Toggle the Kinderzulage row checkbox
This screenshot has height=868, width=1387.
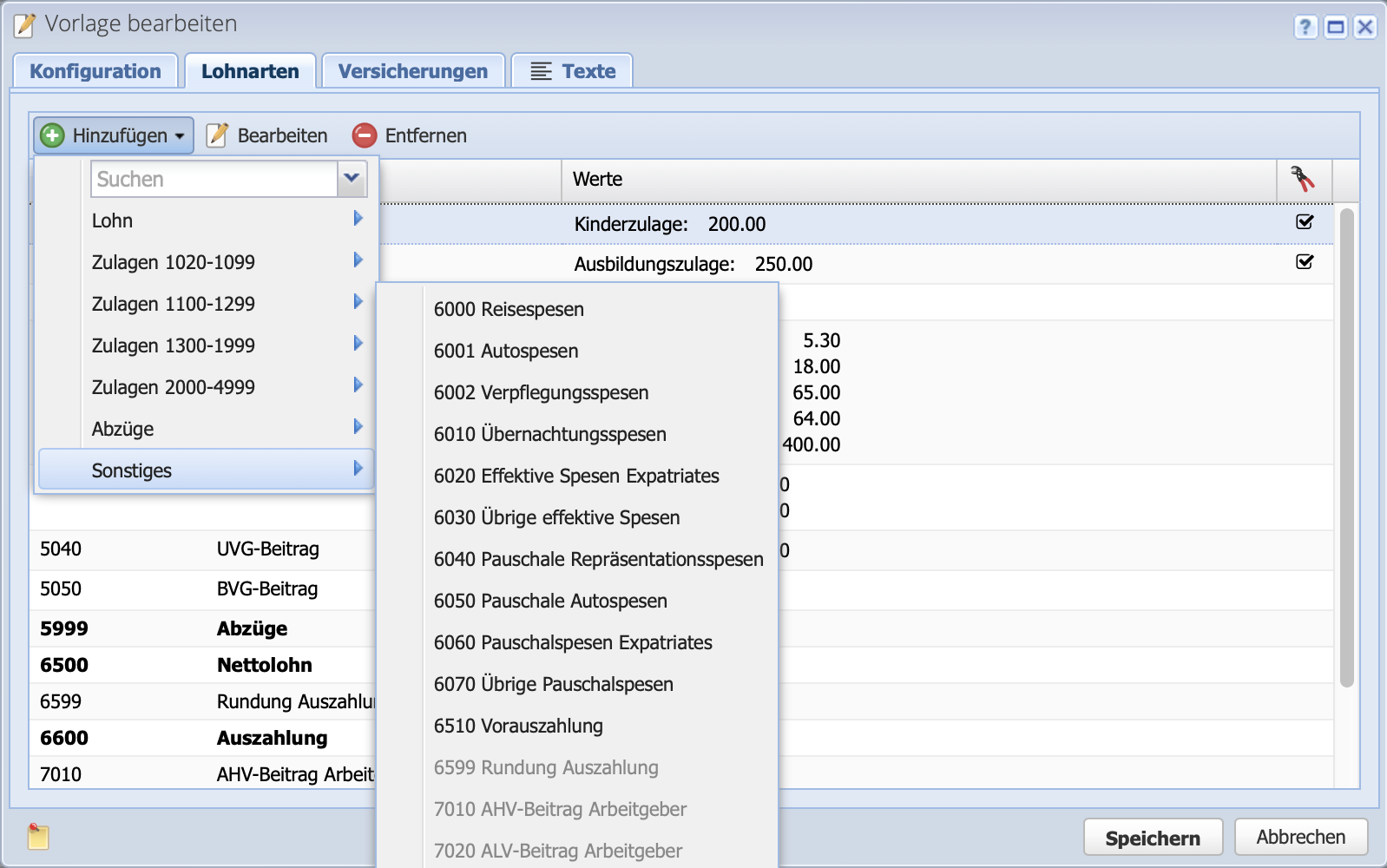pos(1305,222)
